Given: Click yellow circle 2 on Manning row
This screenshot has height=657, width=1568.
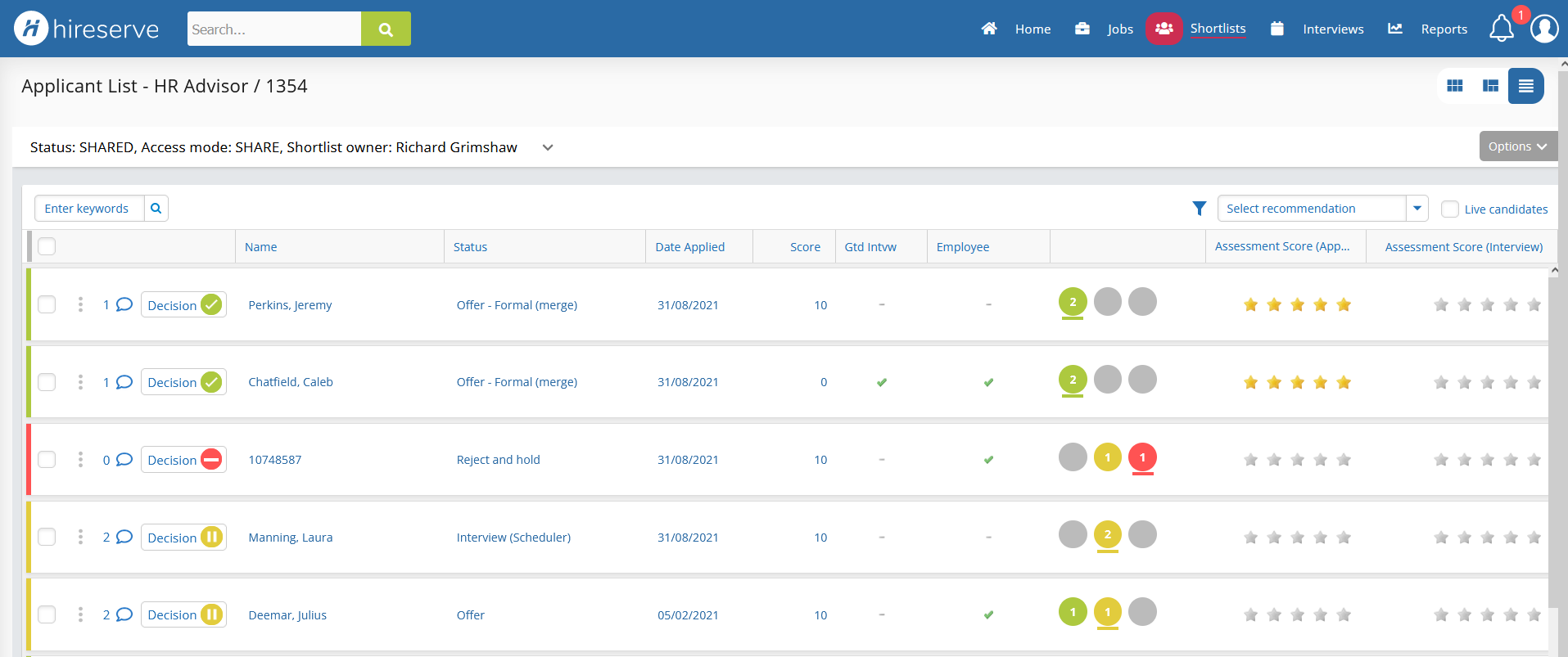Looking at the screenshot, I should (1108, 534).
